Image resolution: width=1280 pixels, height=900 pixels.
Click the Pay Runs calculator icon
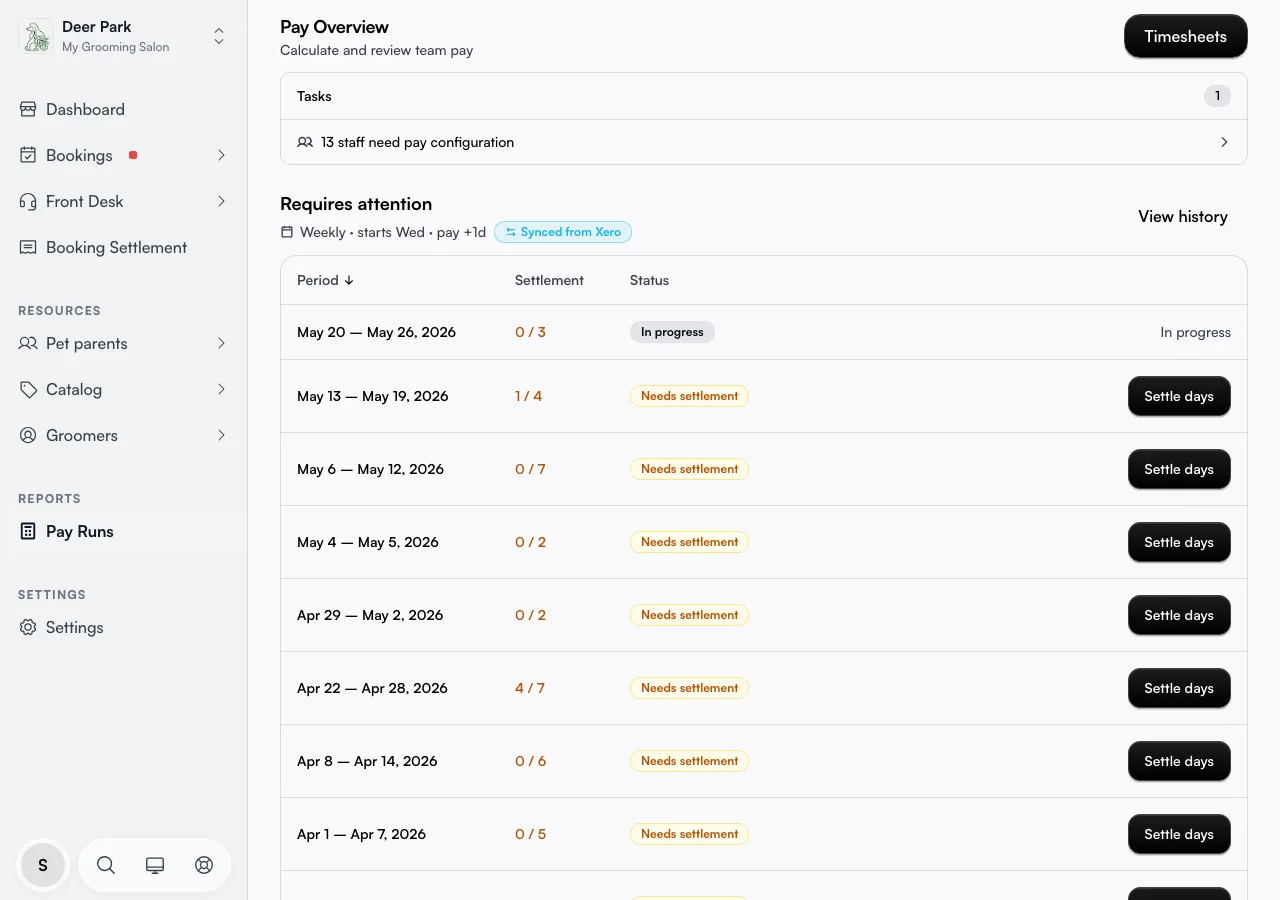click(x=28, y=532)
